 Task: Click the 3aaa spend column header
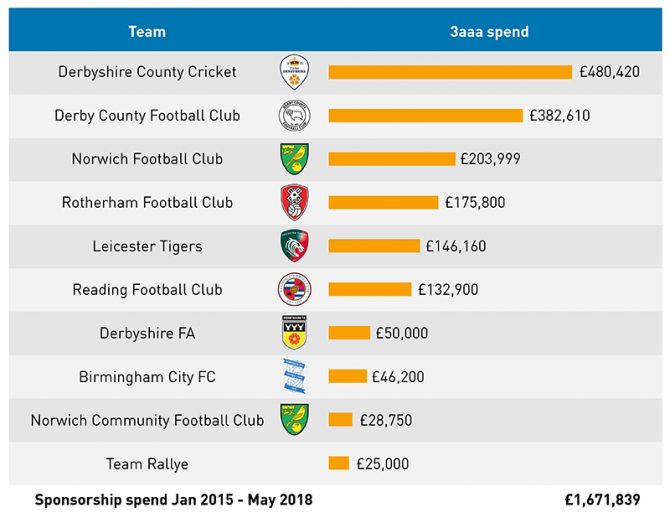coord(489,32)
